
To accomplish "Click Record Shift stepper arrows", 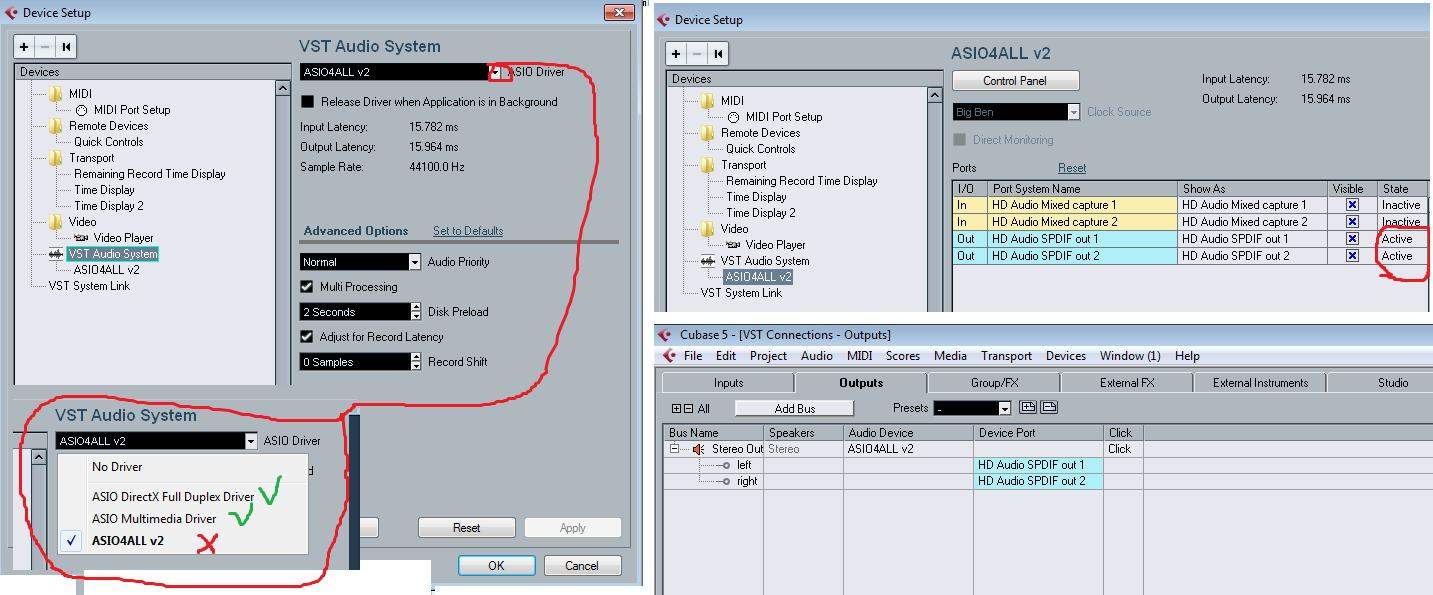I will point(415,362).
